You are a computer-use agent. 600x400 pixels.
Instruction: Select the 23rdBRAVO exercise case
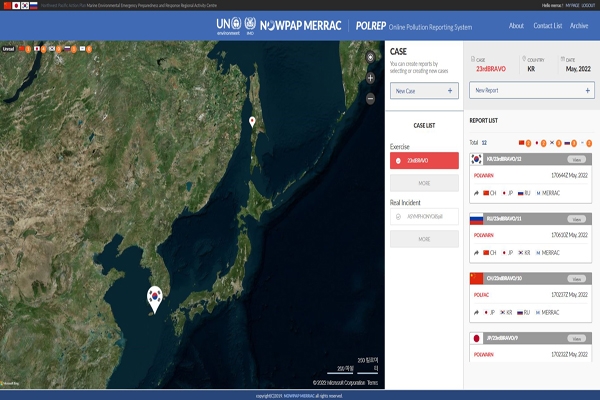[424, 160]
